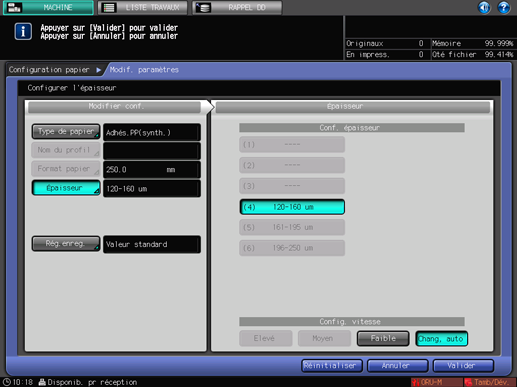Select thickness option (1)
517x387 pixels.
[292, 144]
